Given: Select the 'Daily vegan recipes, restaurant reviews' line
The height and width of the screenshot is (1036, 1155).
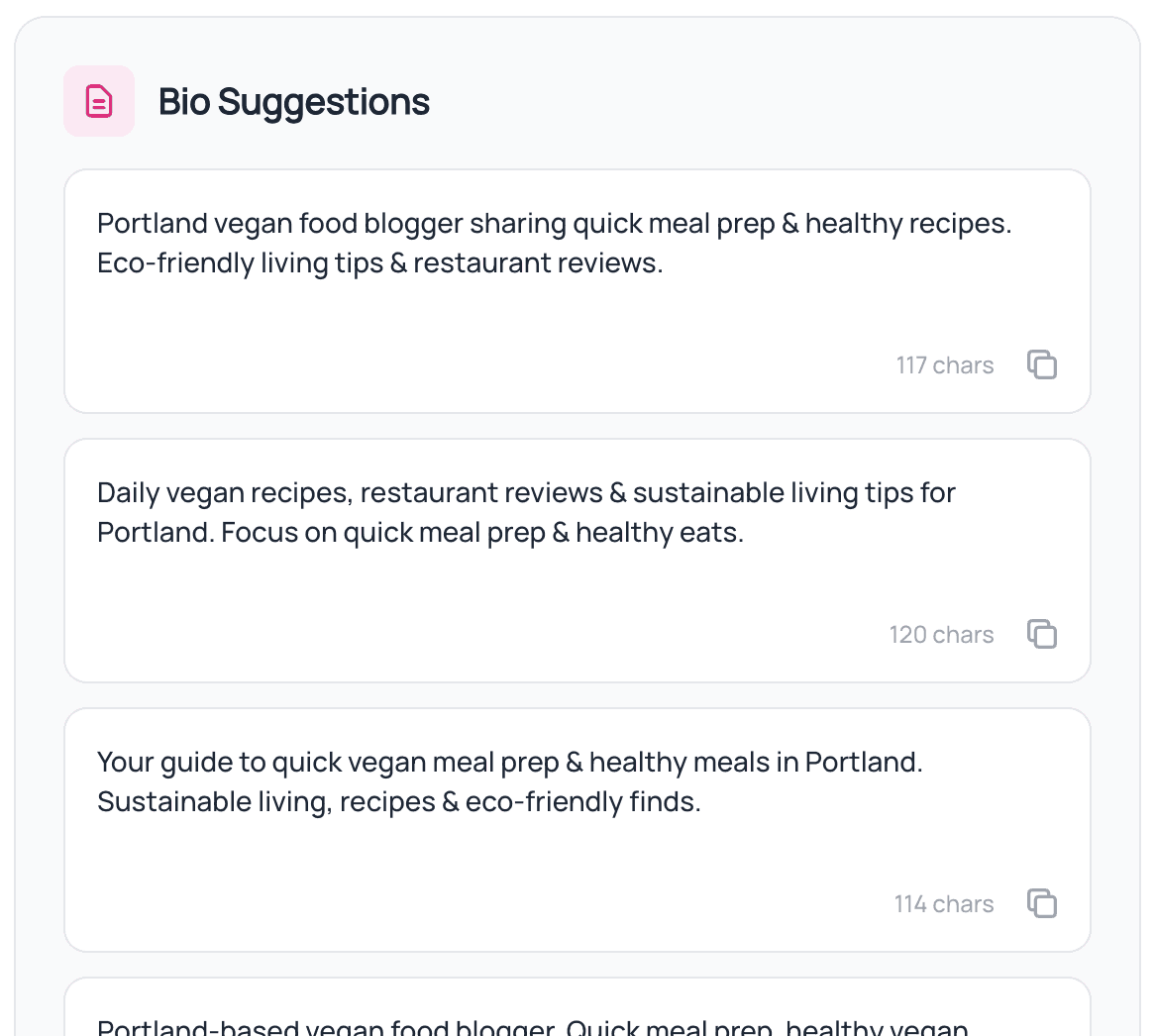Looking at the screenshot, I should tap(526, 492).
